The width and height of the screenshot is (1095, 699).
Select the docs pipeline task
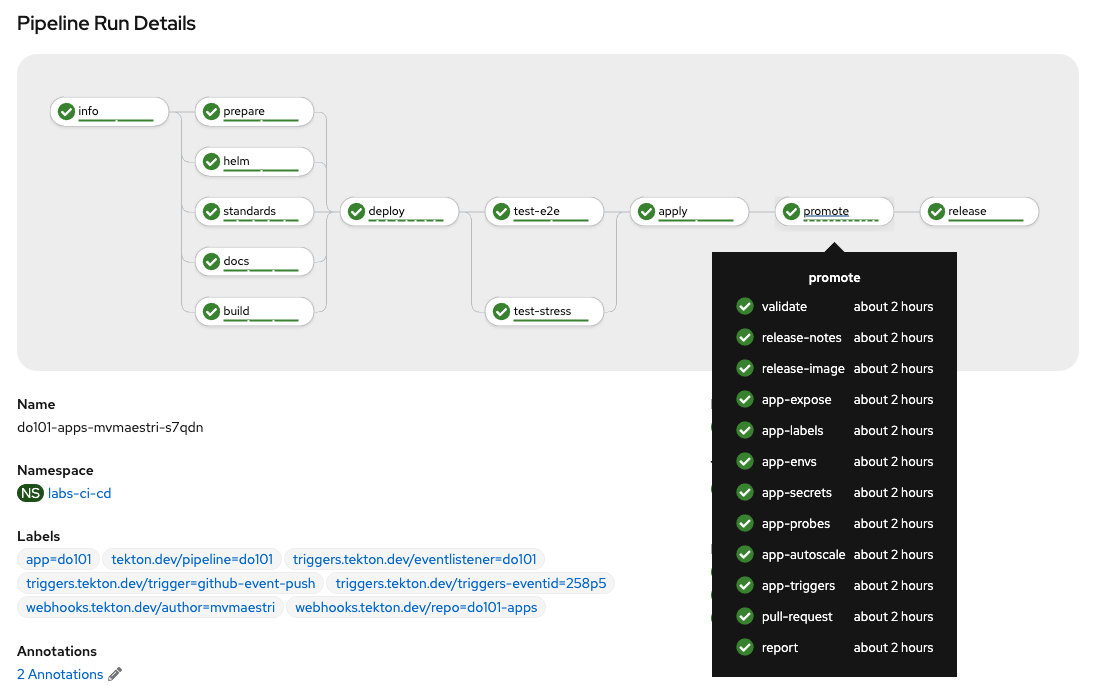pyautogui.click(x=254, y=261)
